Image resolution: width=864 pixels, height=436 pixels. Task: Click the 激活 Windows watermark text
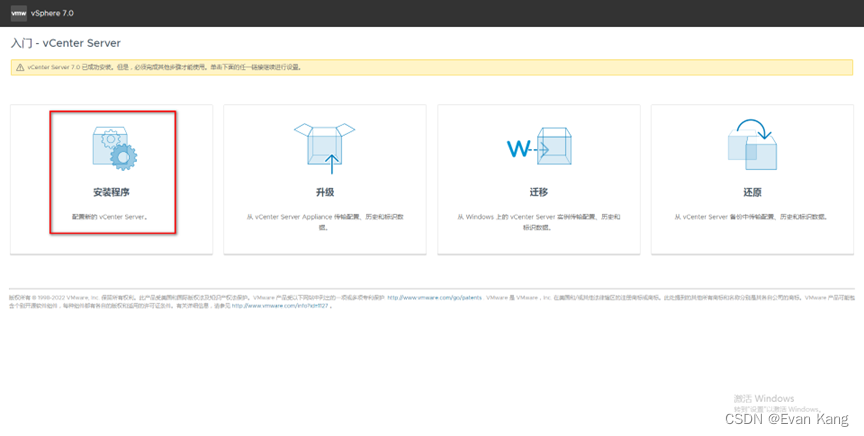coord(763,398)
